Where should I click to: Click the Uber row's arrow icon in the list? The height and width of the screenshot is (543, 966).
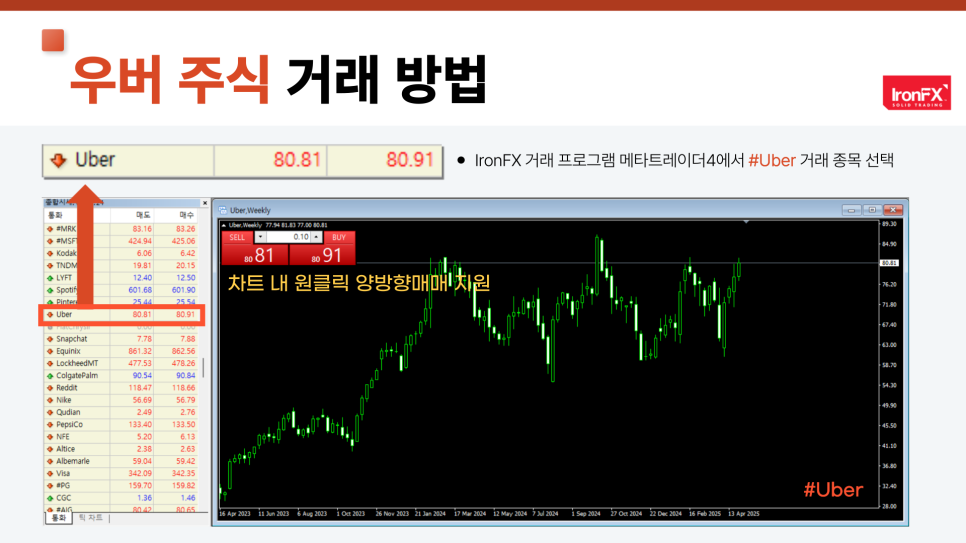(50, 314)
